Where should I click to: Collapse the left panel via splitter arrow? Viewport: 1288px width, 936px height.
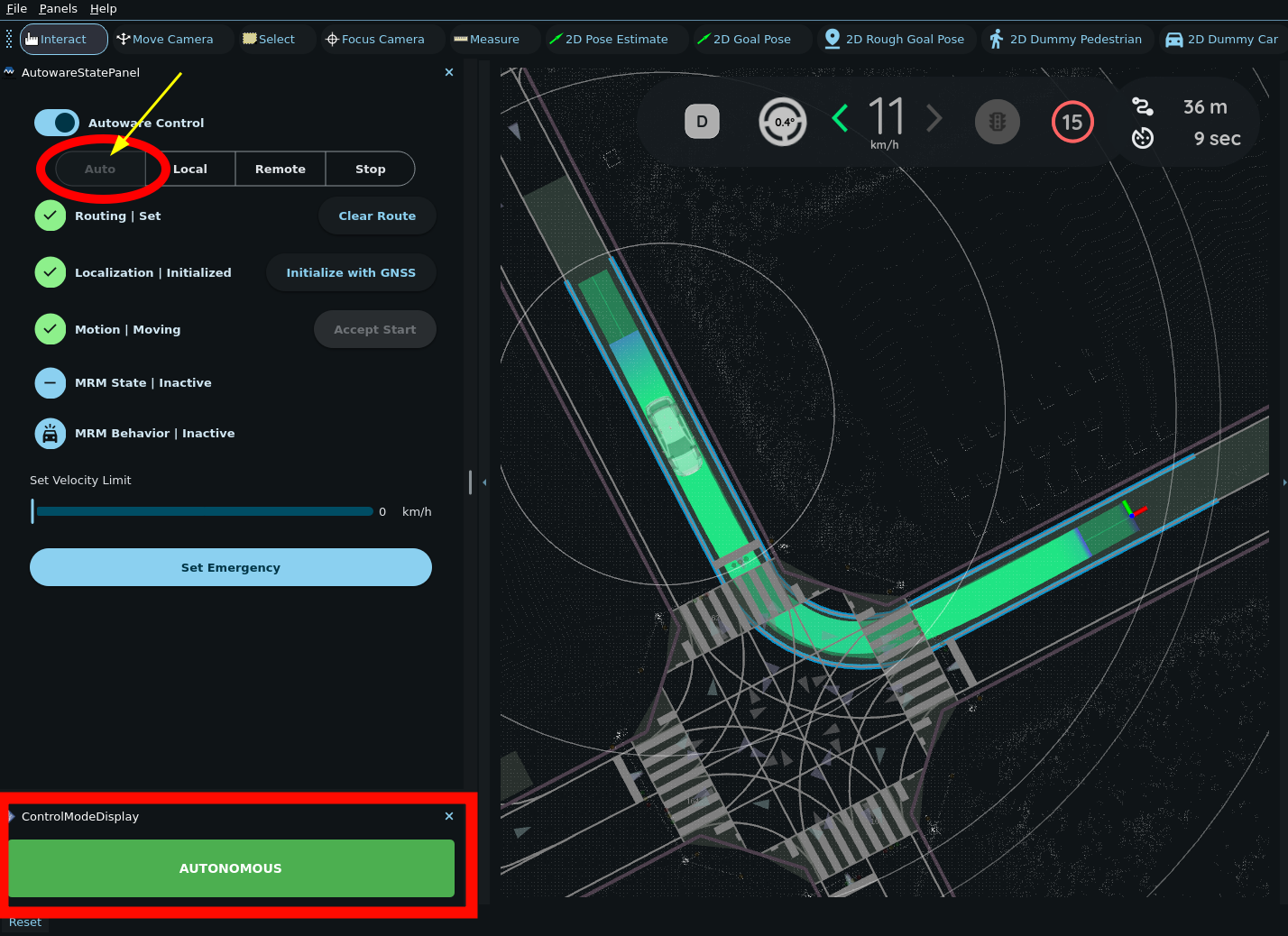click(484, 482)
